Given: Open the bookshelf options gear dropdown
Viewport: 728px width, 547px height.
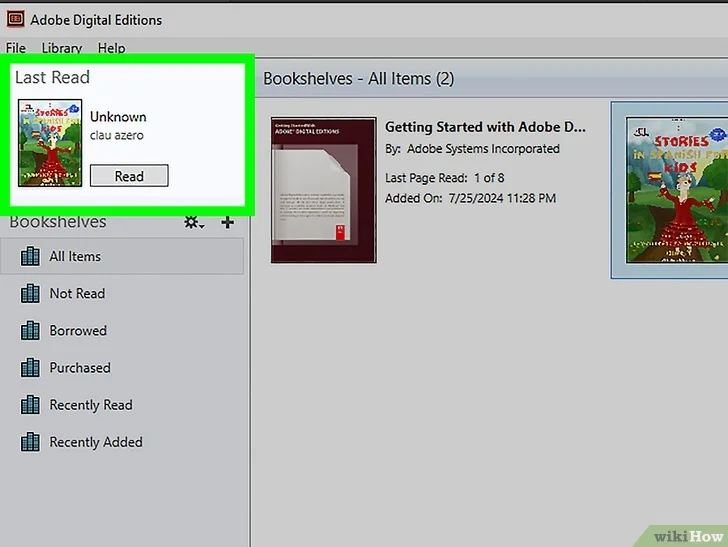Looking at the screenshot, I should tap(194, 222).
